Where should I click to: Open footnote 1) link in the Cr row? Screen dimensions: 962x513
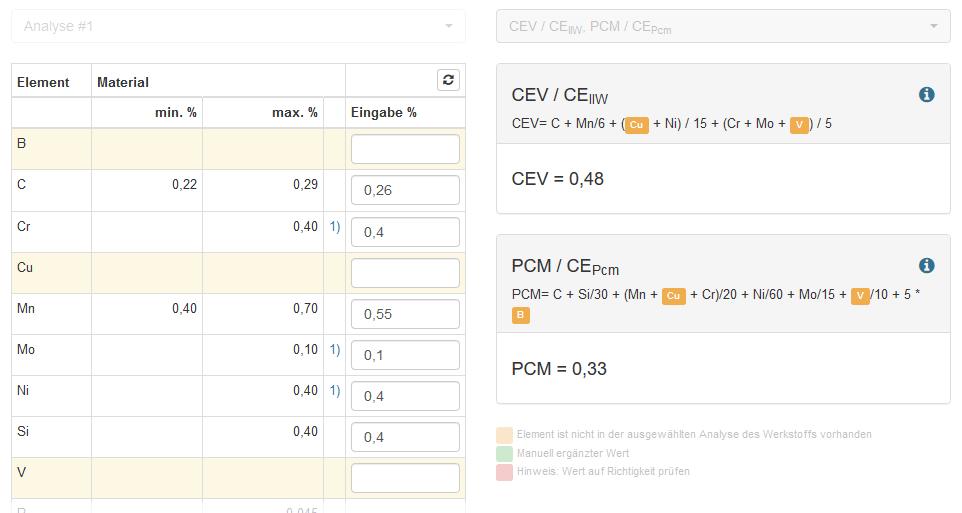click(x=335, y=227)
